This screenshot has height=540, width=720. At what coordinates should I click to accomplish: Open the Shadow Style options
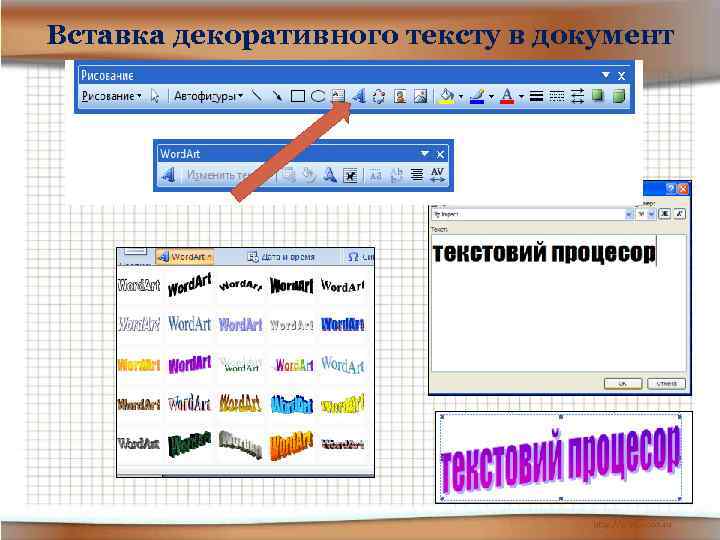[597, 96]
